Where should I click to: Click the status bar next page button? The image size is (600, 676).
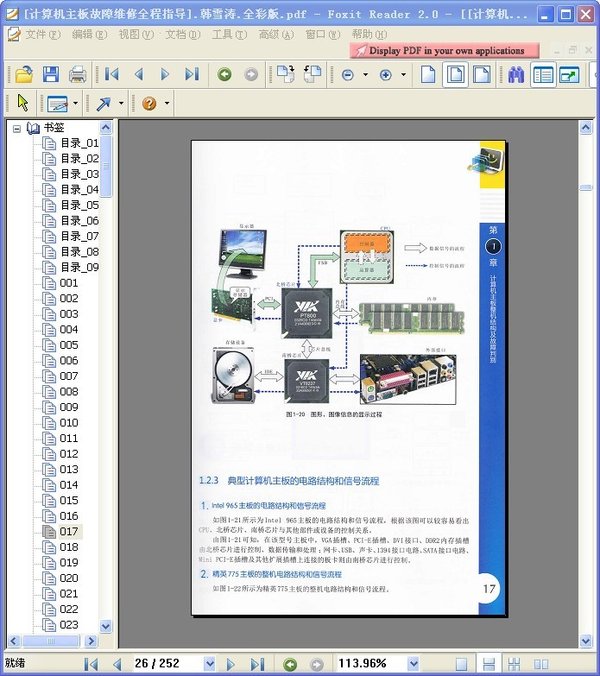[x=230, y=664]
